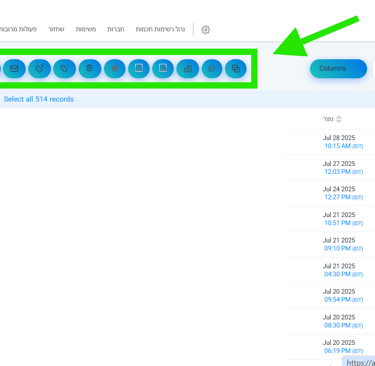Open the פעולות מרובות menu item

pos(18,29)
